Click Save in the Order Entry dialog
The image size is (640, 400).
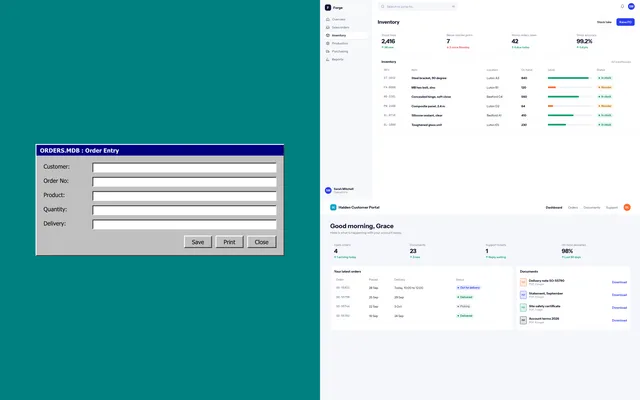point(198,242)
